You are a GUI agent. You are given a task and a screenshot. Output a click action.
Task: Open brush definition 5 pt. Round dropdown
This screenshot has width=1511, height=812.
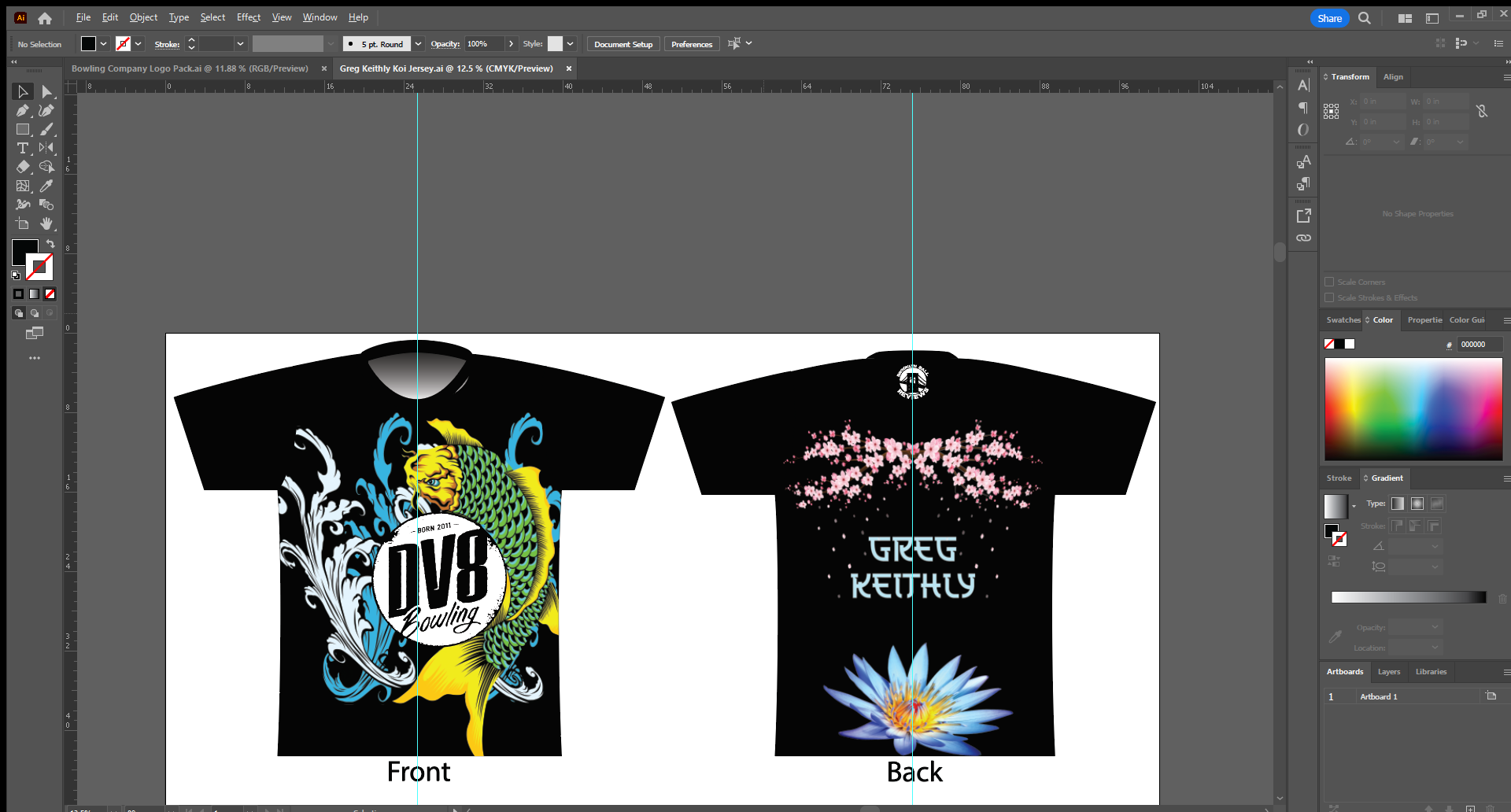419,44
